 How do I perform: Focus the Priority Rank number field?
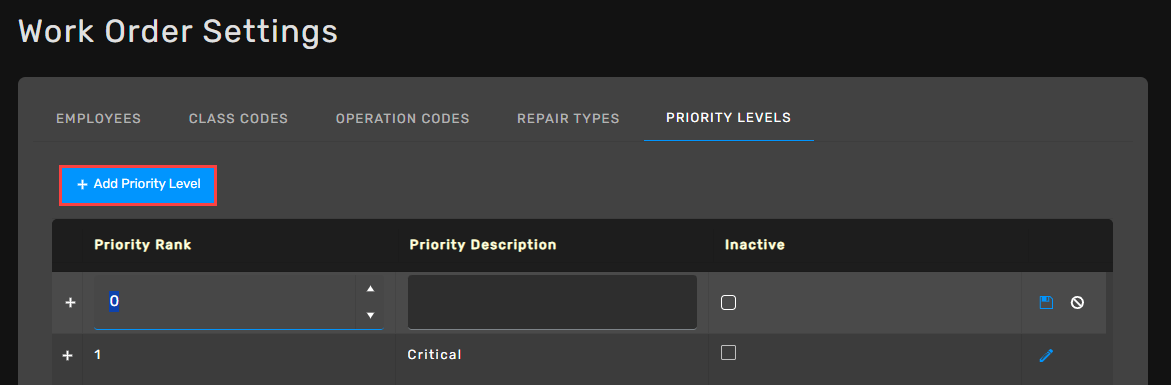226,302
